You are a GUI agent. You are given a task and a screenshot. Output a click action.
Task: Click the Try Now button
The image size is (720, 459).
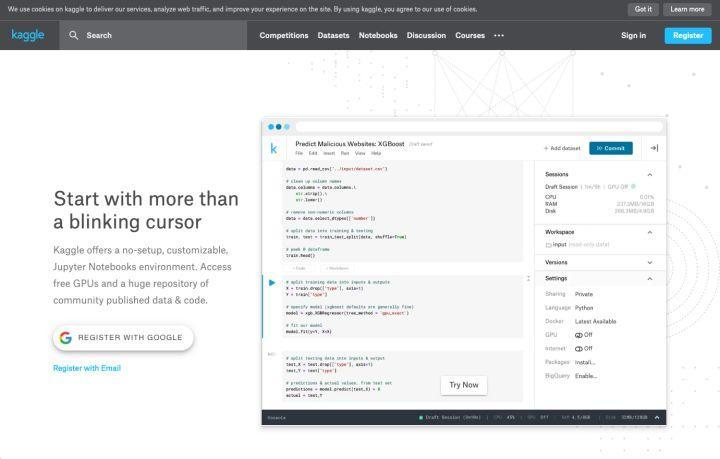(x=464, y=385)
